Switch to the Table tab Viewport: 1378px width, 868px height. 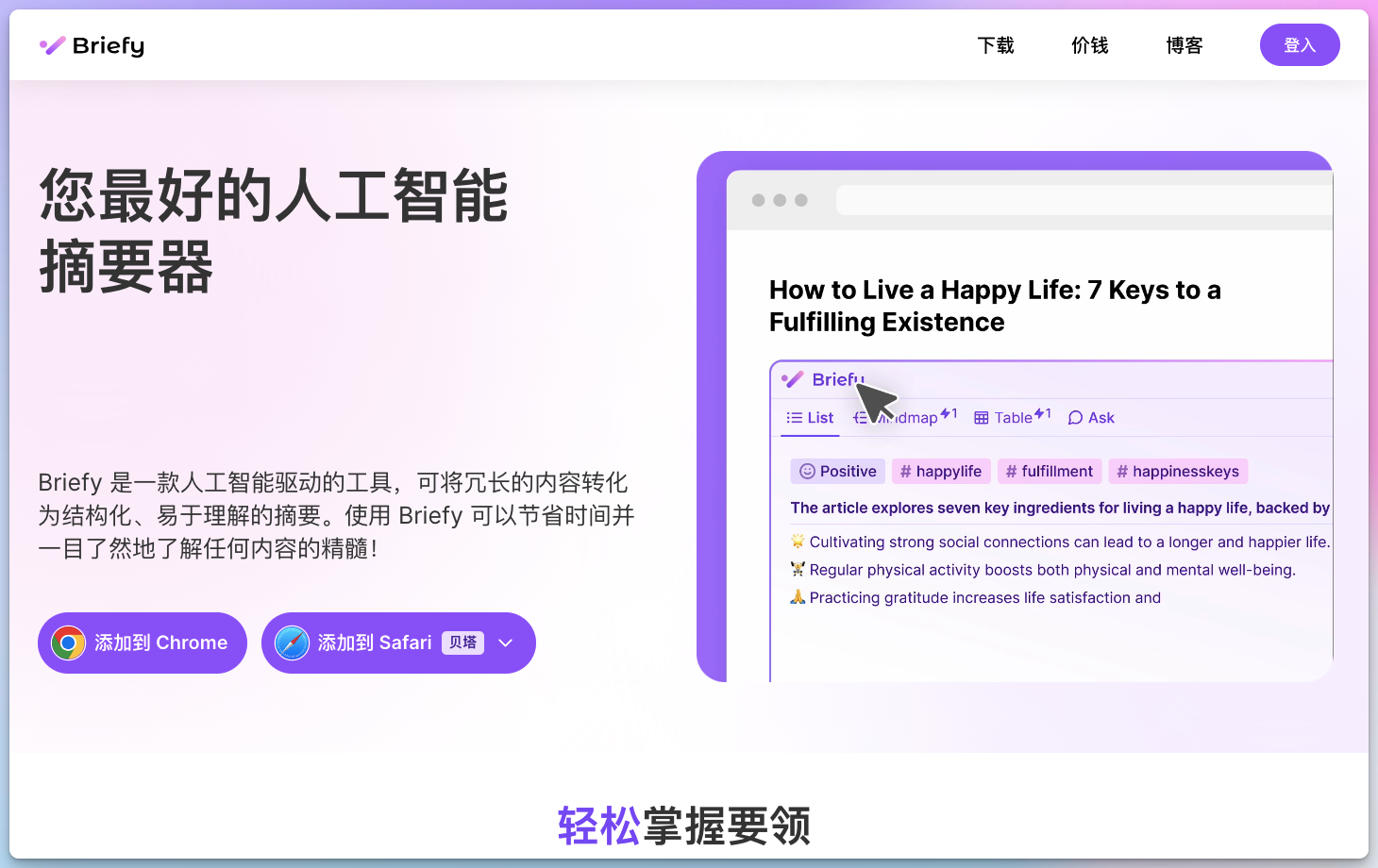point(1013,418)
